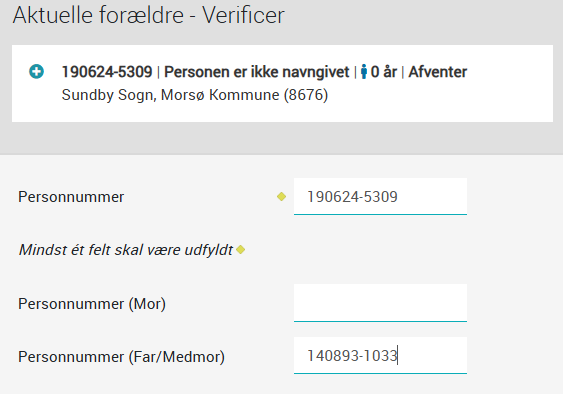Click the blue person gender icon

[x=364, y=71]
